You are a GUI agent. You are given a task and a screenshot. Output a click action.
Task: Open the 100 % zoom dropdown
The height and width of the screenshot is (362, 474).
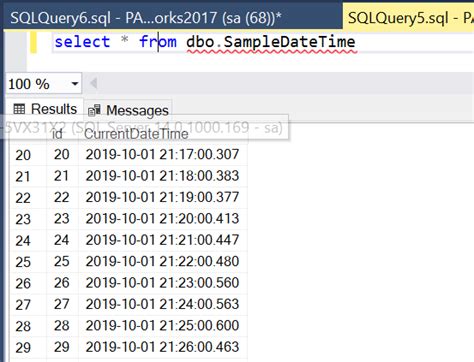tap(75, 84)
